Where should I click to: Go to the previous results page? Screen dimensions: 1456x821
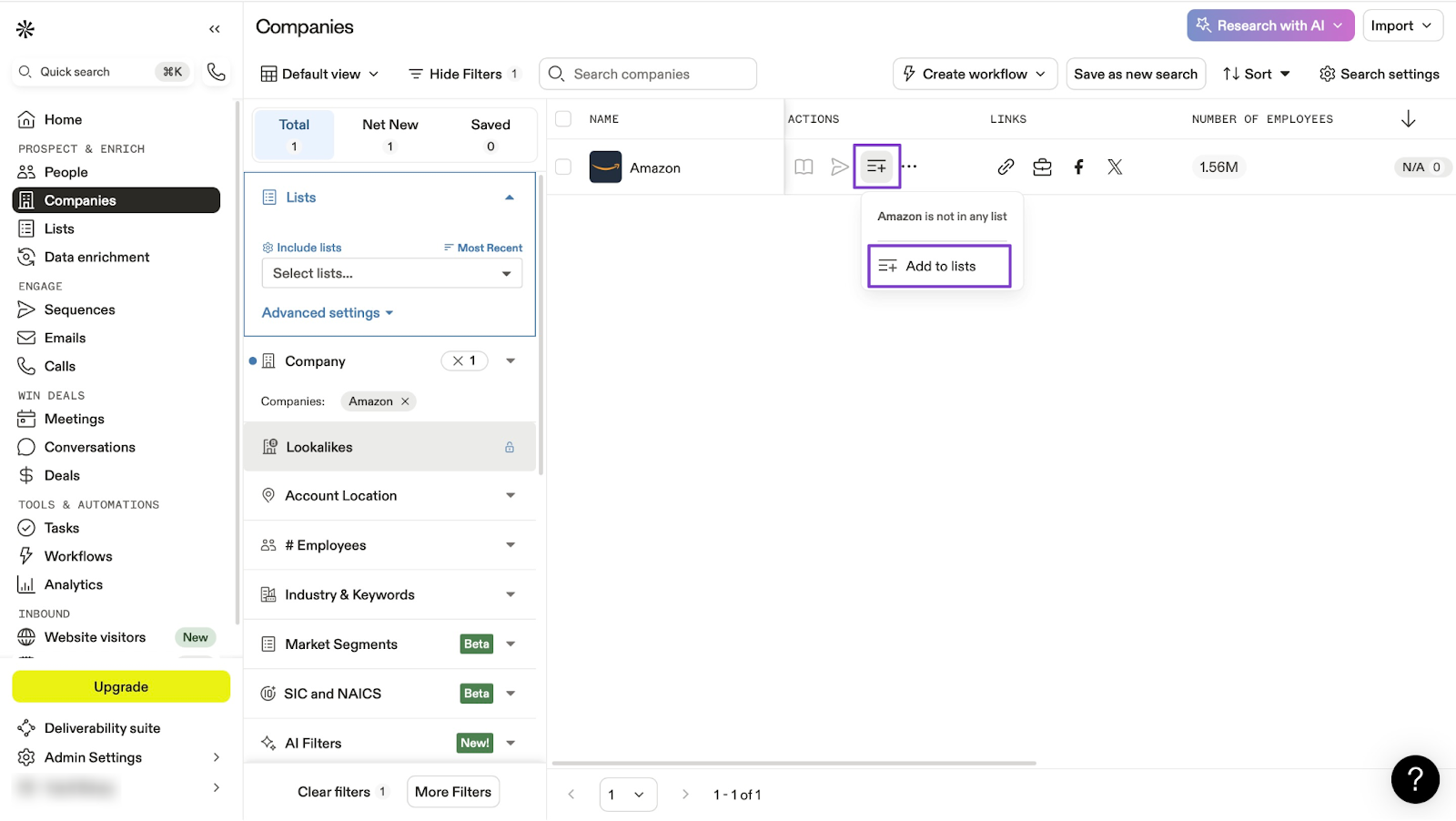coord(571,795)
